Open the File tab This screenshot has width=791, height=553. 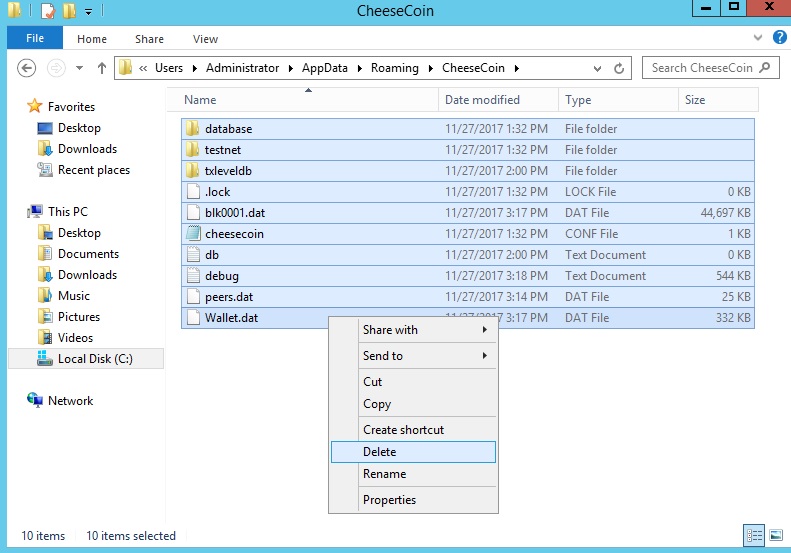[x=35, y=38]
